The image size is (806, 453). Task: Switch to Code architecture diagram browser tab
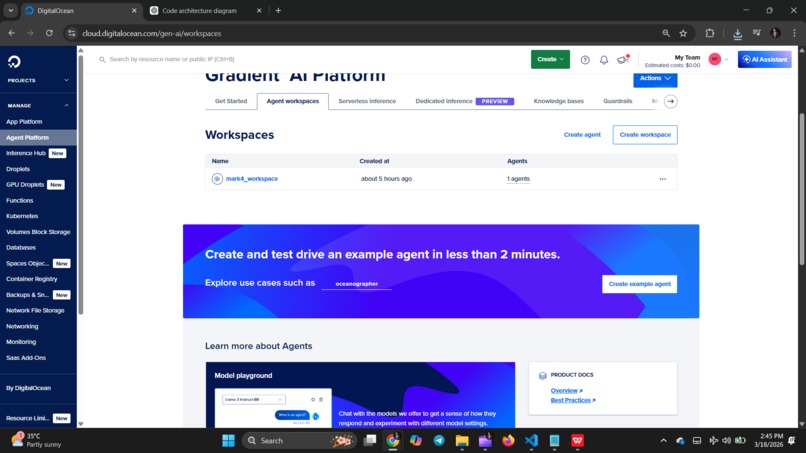[206, 10]
